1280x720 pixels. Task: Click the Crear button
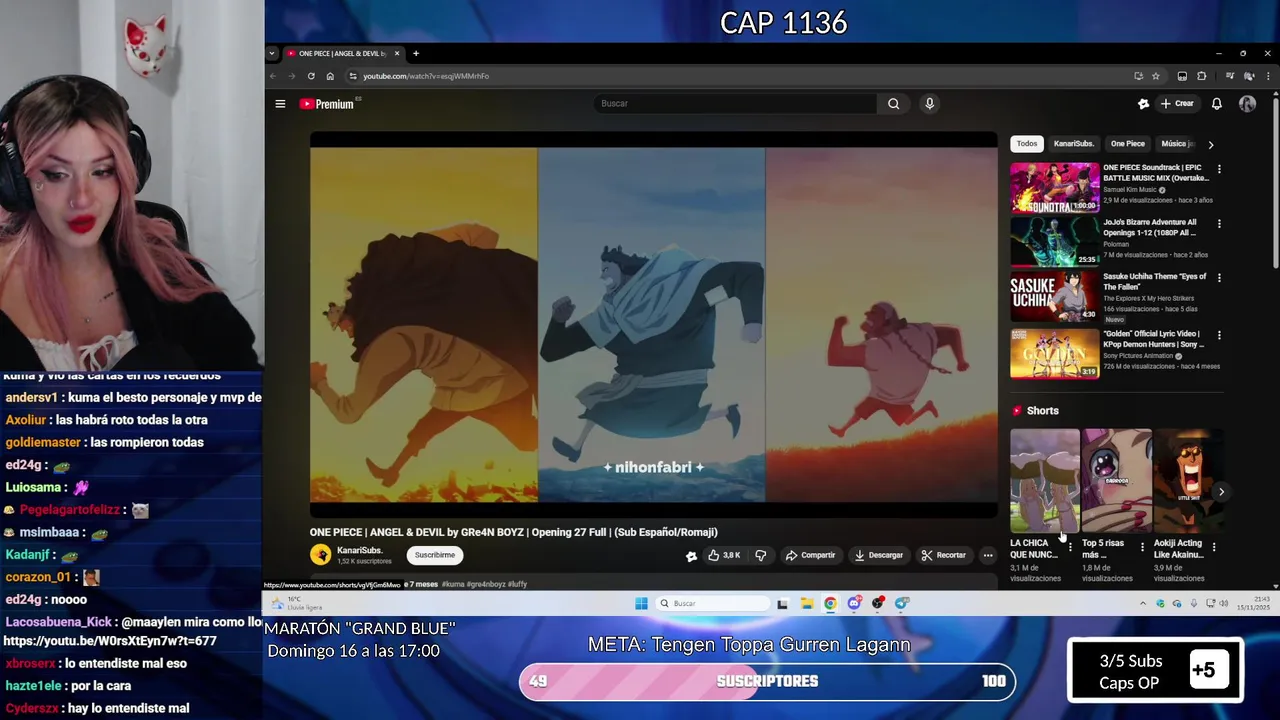click(x=1177, y=104)
